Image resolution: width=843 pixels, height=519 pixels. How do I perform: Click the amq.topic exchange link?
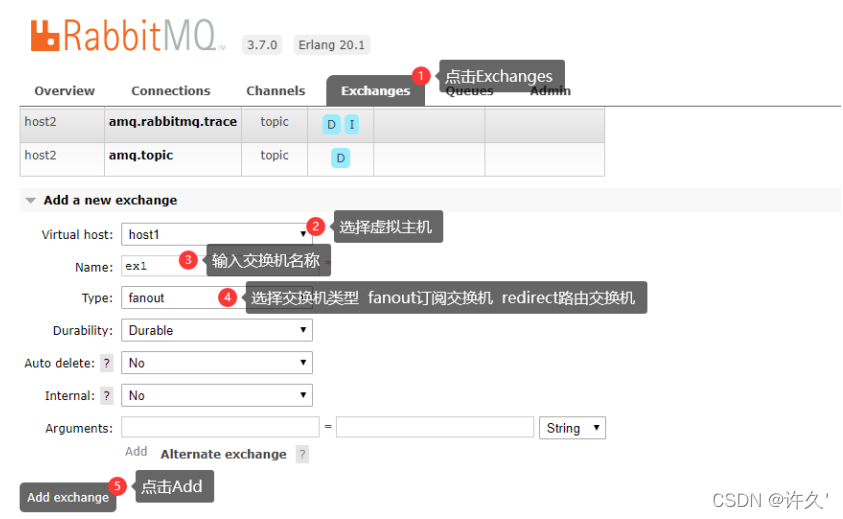141,156
